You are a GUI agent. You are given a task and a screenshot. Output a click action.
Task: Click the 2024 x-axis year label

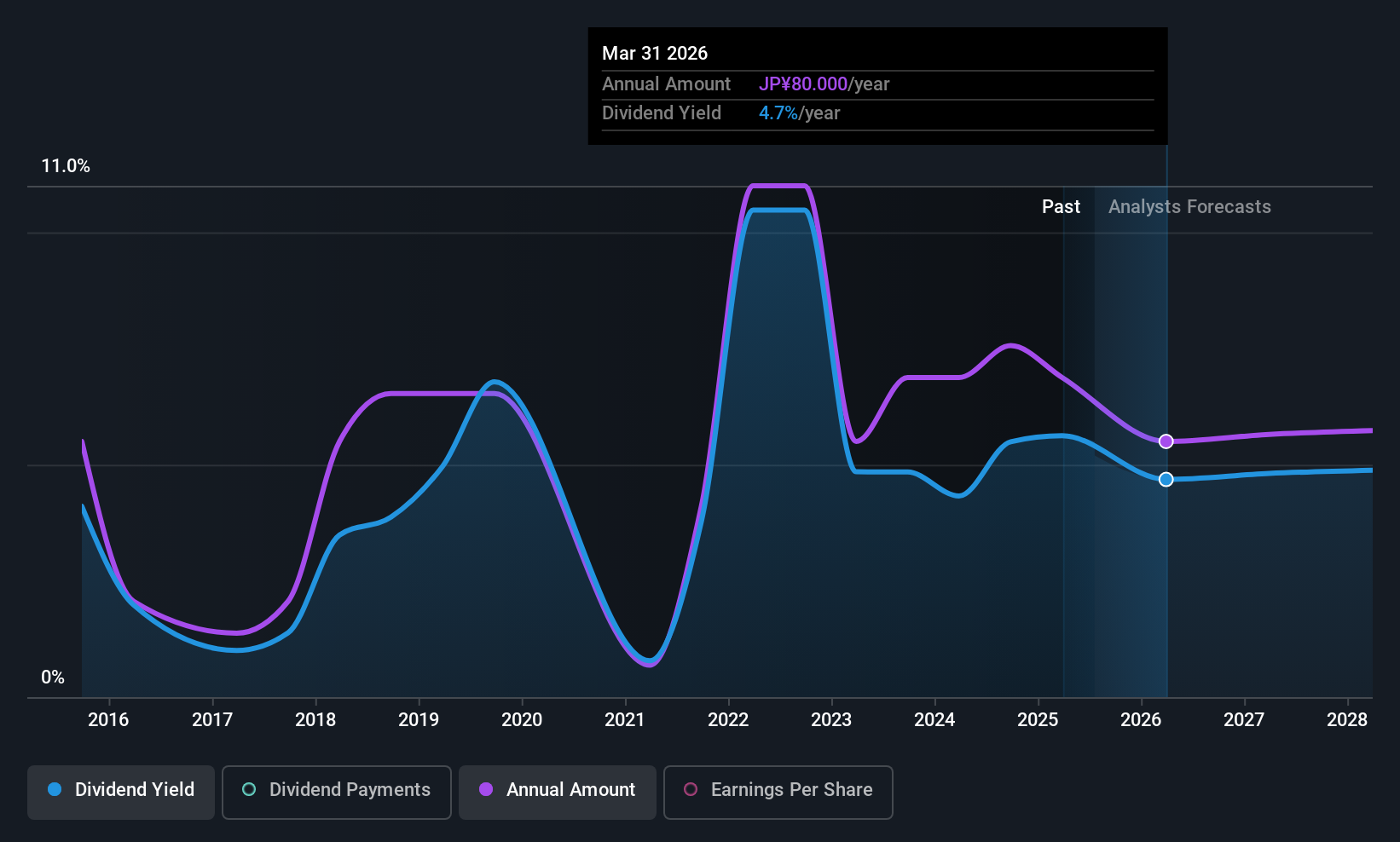(934, 719)
